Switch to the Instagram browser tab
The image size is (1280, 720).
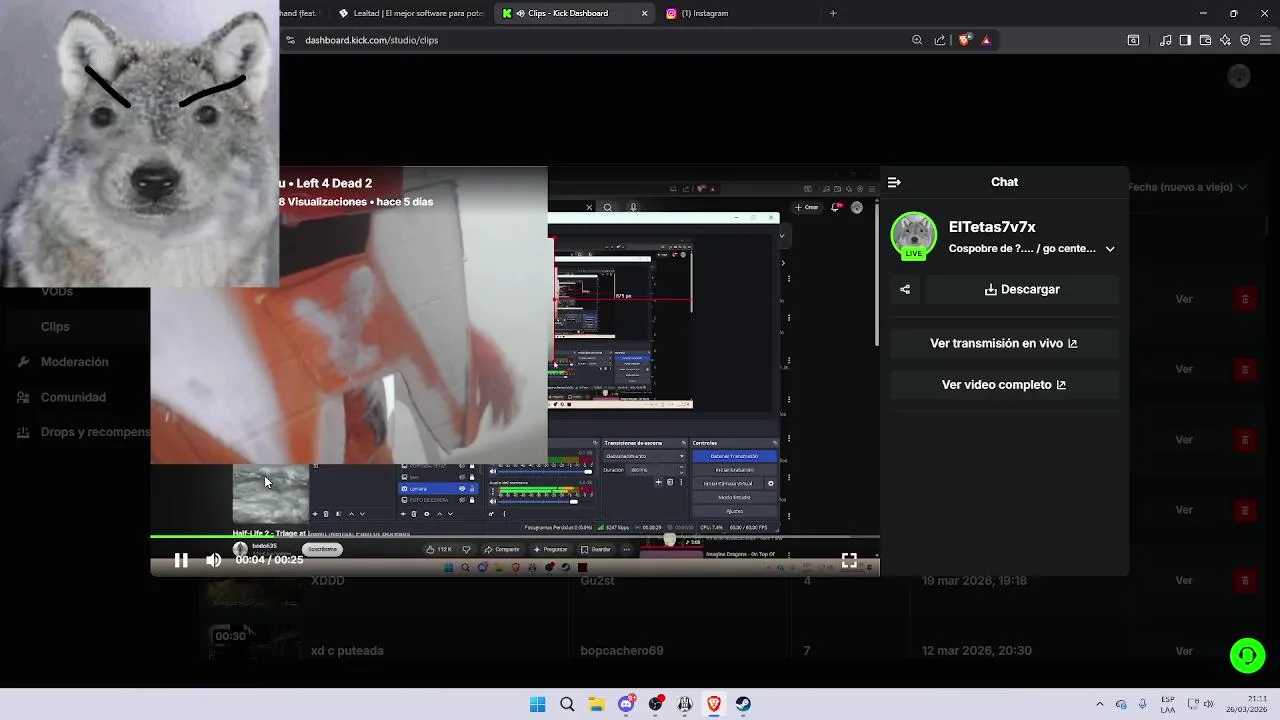coord(704,13)
